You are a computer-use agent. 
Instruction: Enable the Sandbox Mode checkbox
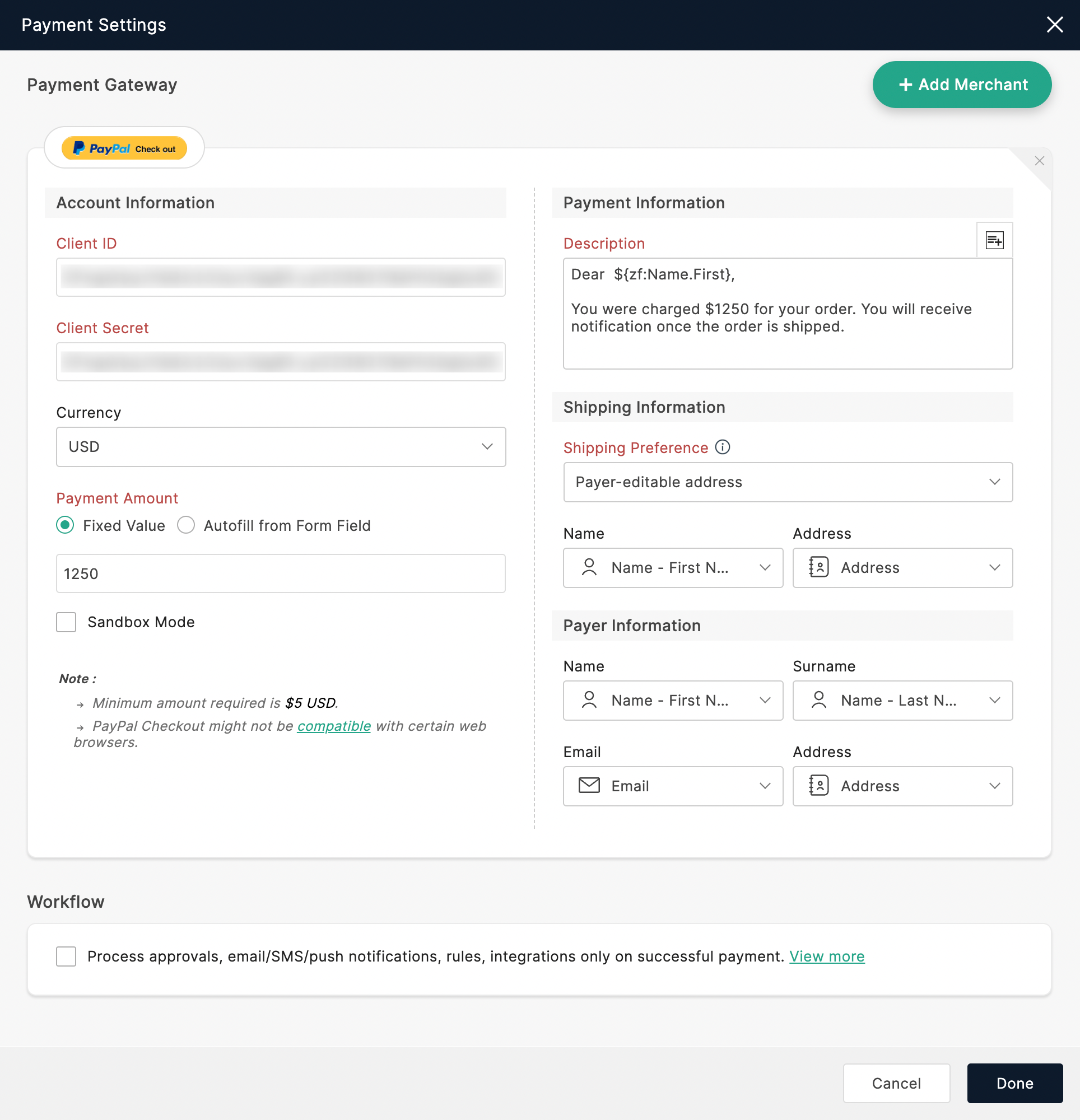coord(66,622)
